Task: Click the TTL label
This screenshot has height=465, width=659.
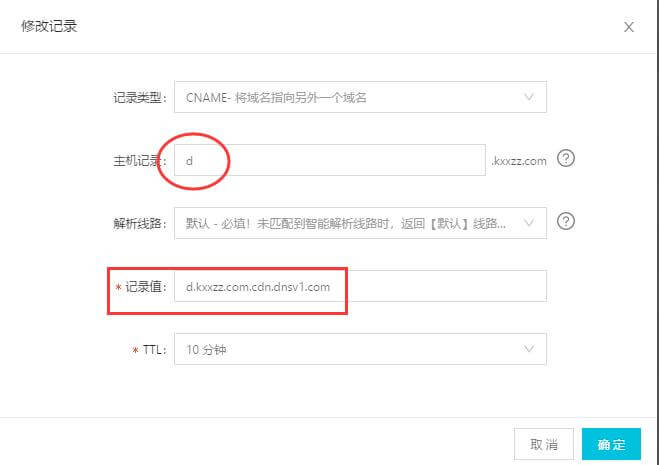Action: point(154,350)
